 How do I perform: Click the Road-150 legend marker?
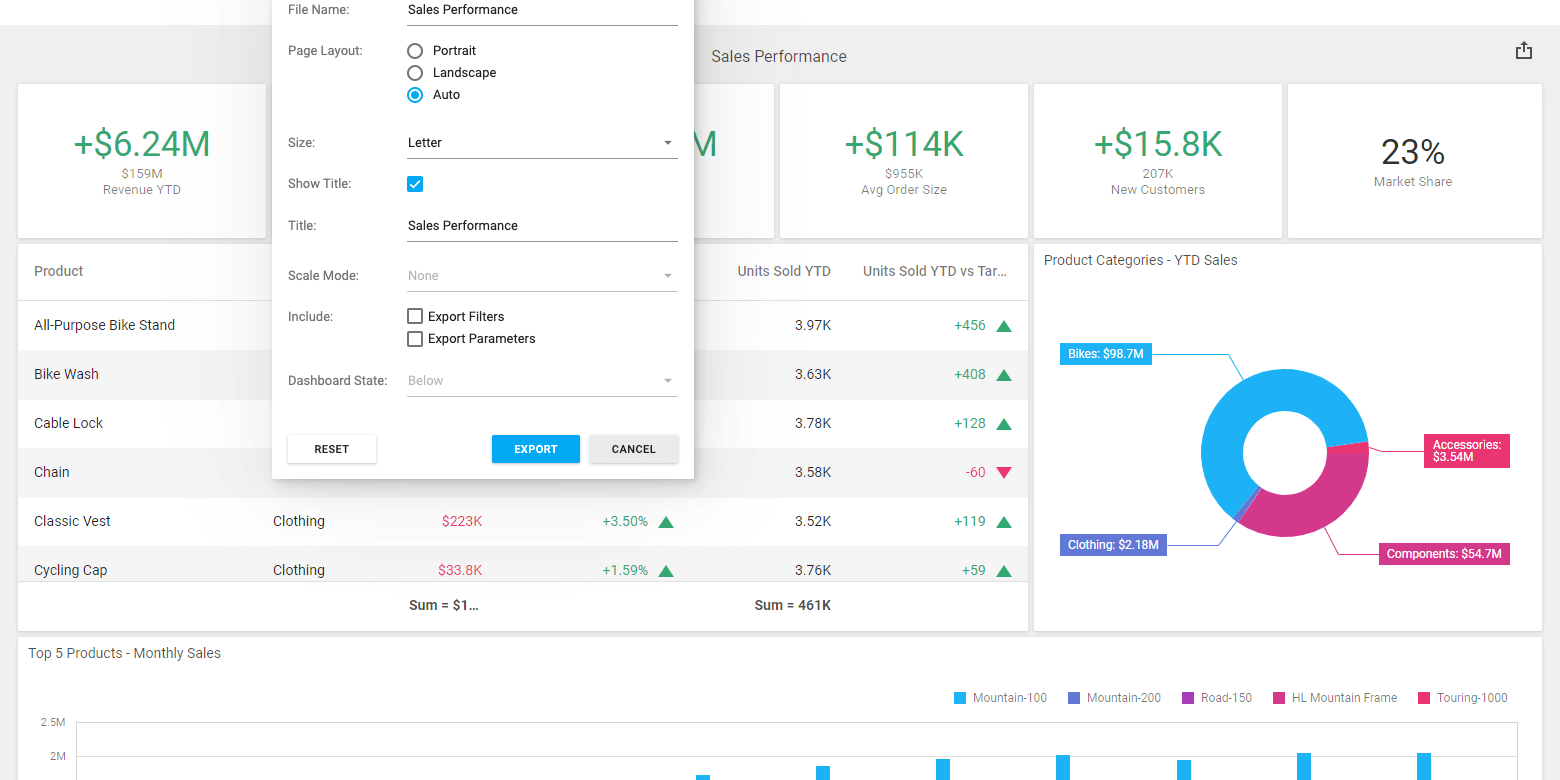(1188, 698)
